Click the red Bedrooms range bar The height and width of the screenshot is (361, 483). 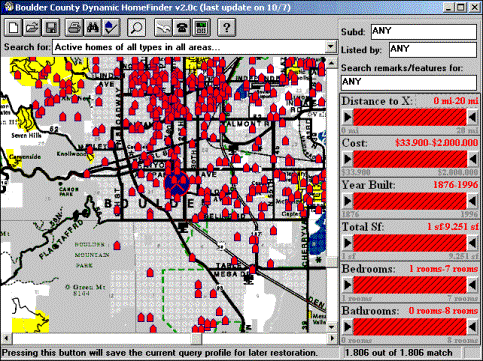tap(410, 285)
